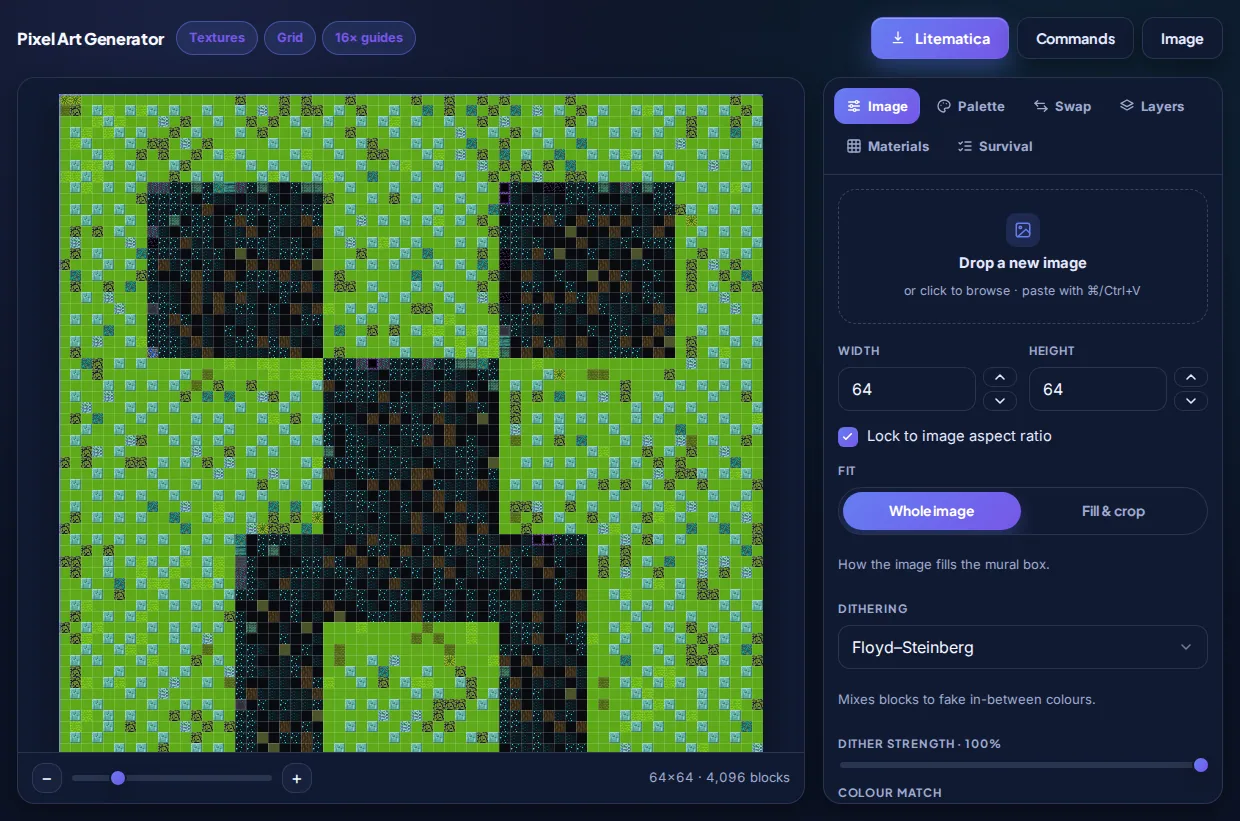
Task: Click the 64×64 · 4,096 blocks readout
Action: tap(719, 777)
